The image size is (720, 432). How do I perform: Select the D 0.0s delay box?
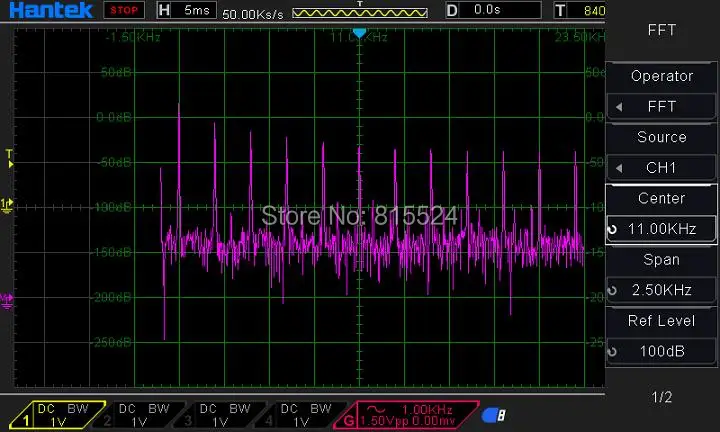[x=494, y=10]
